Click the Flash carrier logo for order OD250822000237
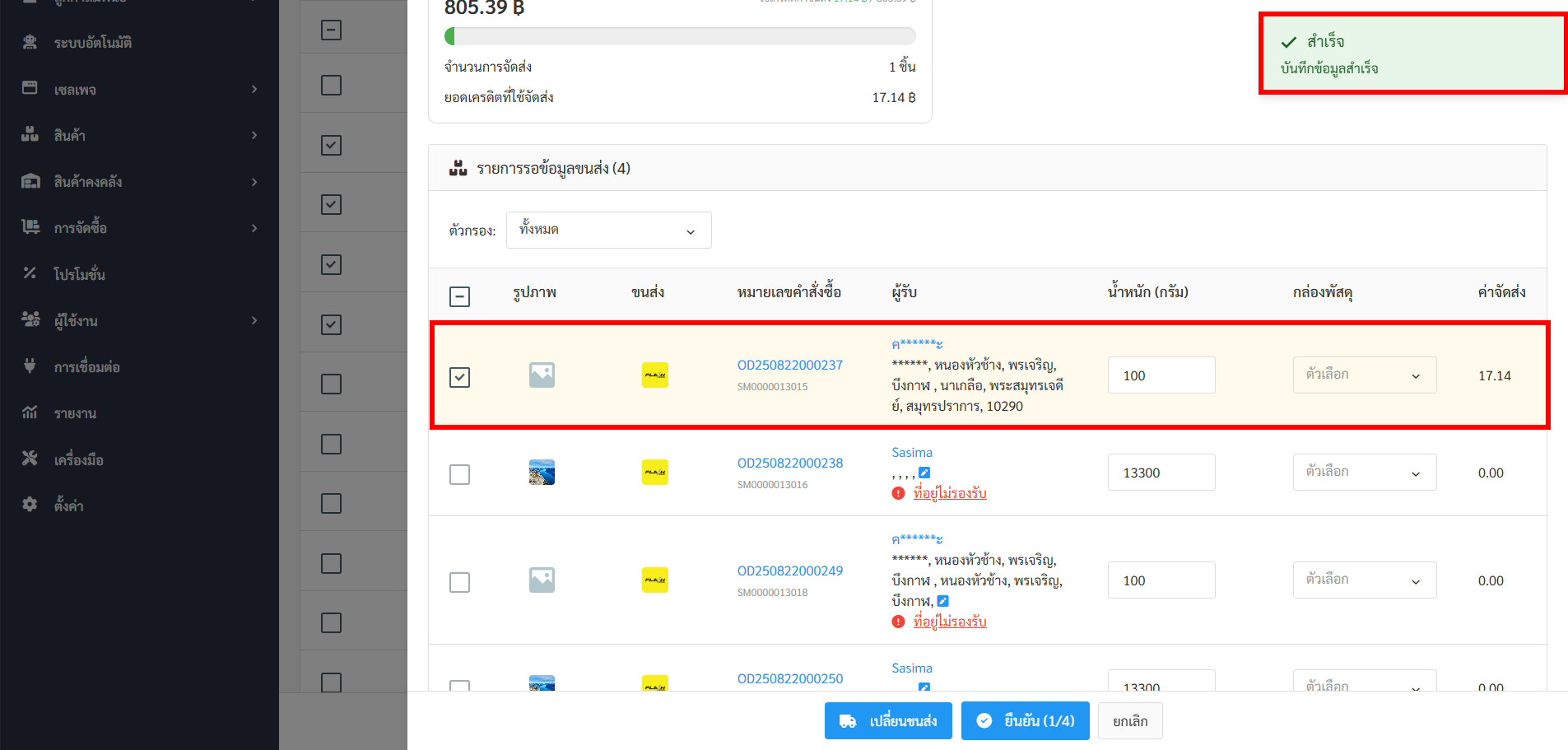Image resolution: width=1568 pixels, height=750 pixels. (x=654, y=375)
